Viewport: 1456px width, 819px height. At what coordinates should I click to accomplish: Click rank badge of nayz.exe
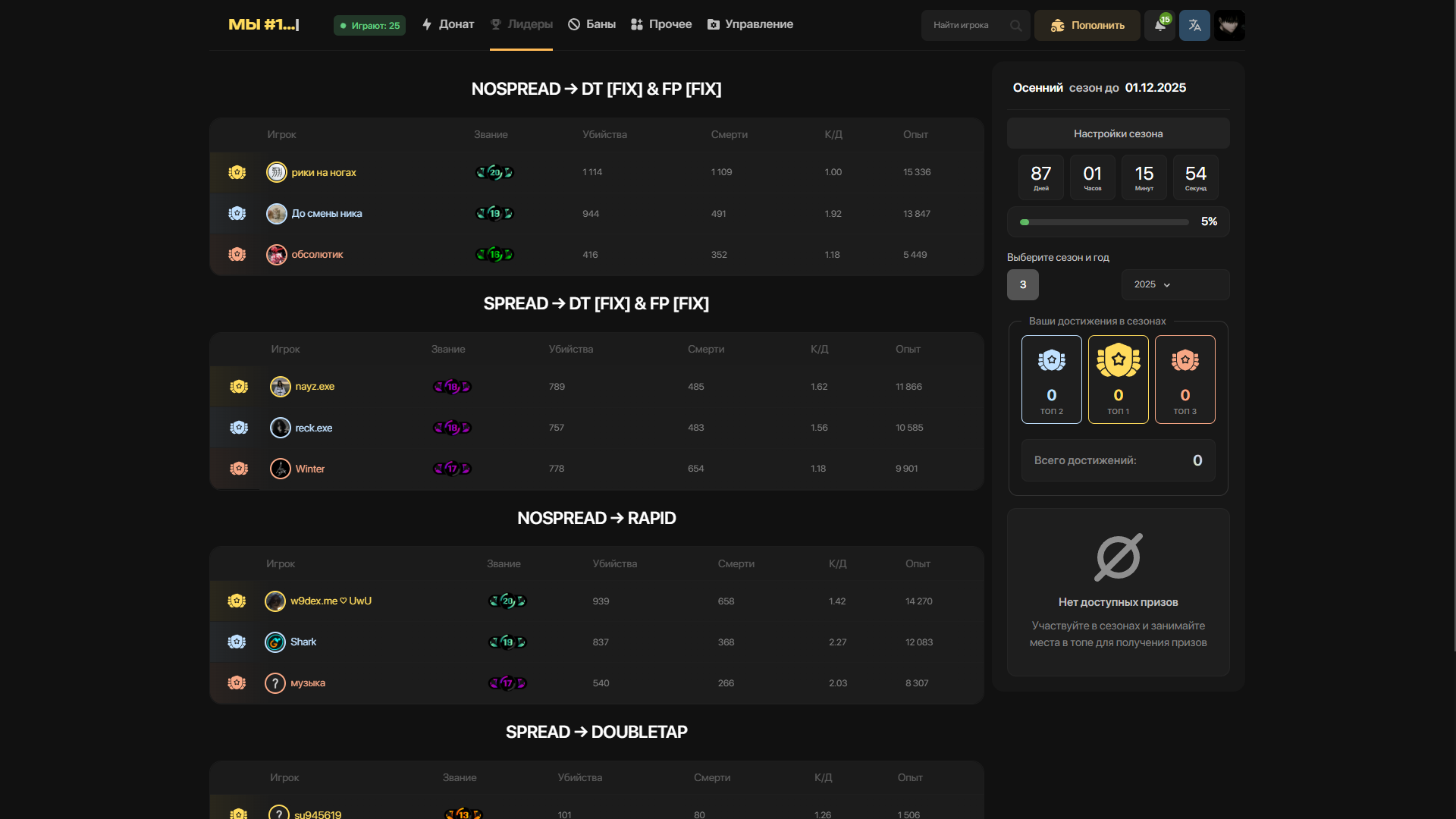pyautogui.click(x=453, y=386)
